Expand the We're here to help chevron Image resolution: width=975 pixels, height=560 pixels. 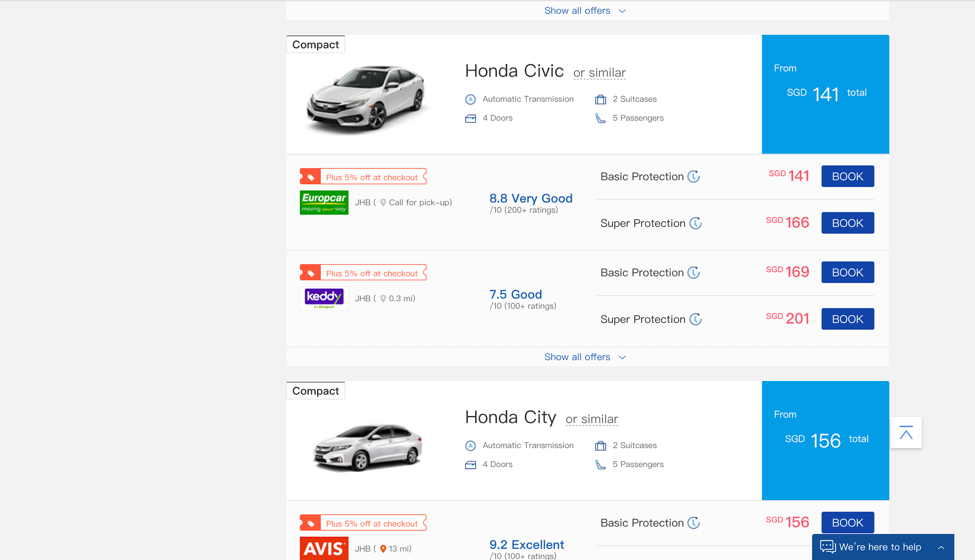941,548
